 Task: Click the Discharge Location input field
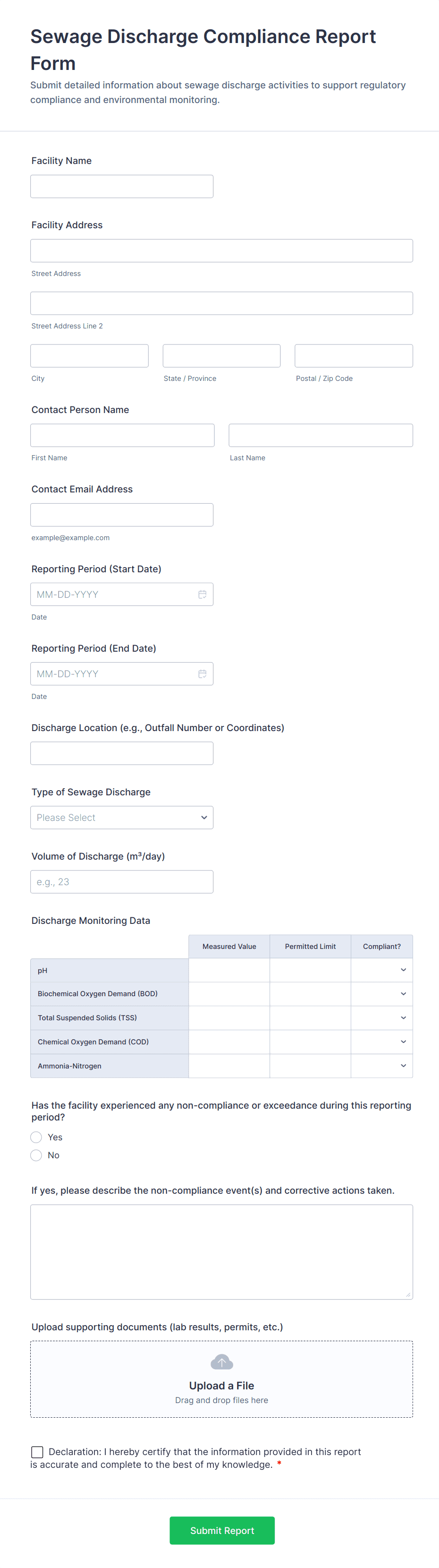click(122, 753)
